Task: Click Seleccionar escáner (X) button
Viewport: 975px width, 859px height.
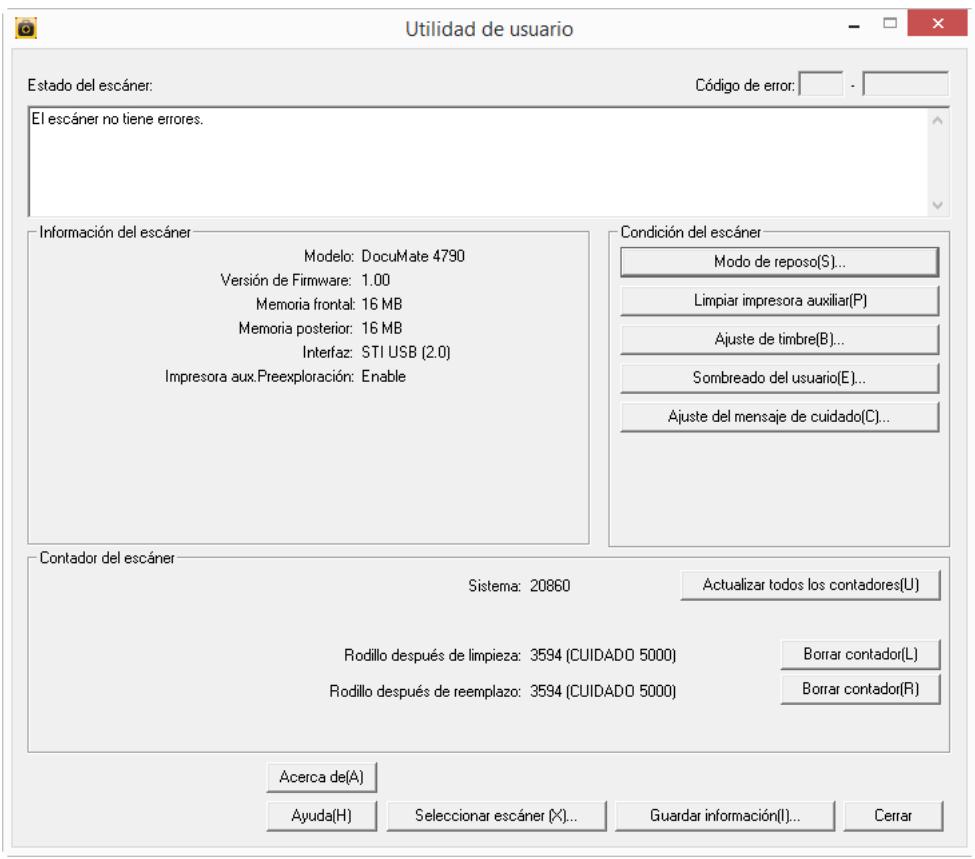Action: (x=496, y=815)
